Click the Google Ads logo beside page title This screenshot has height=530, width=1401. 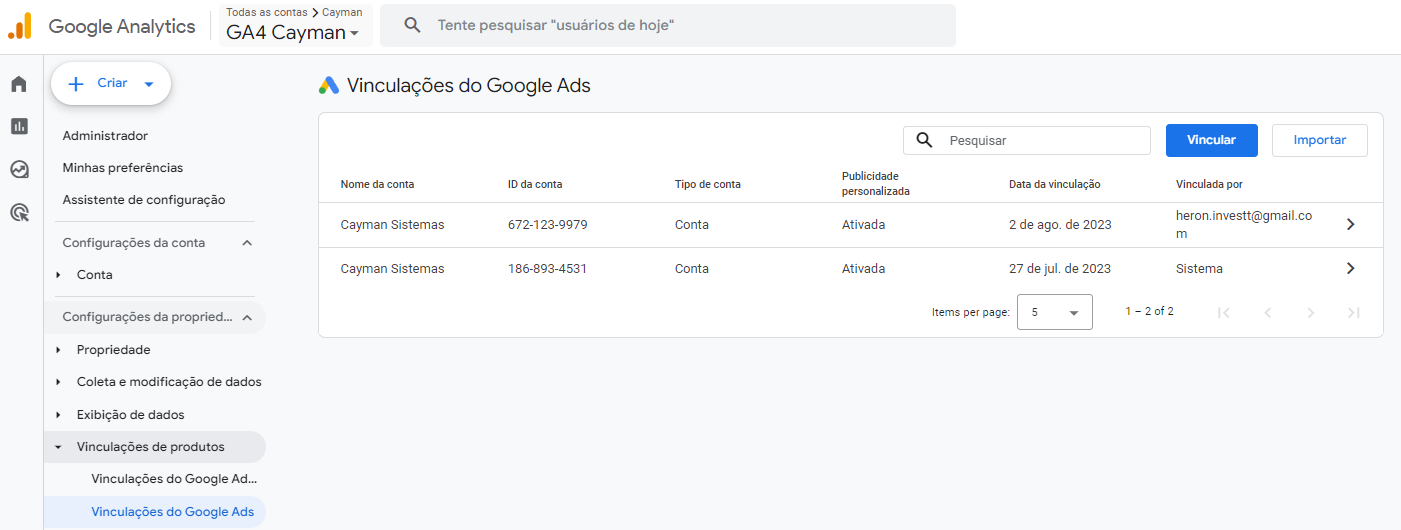[329, 86]
